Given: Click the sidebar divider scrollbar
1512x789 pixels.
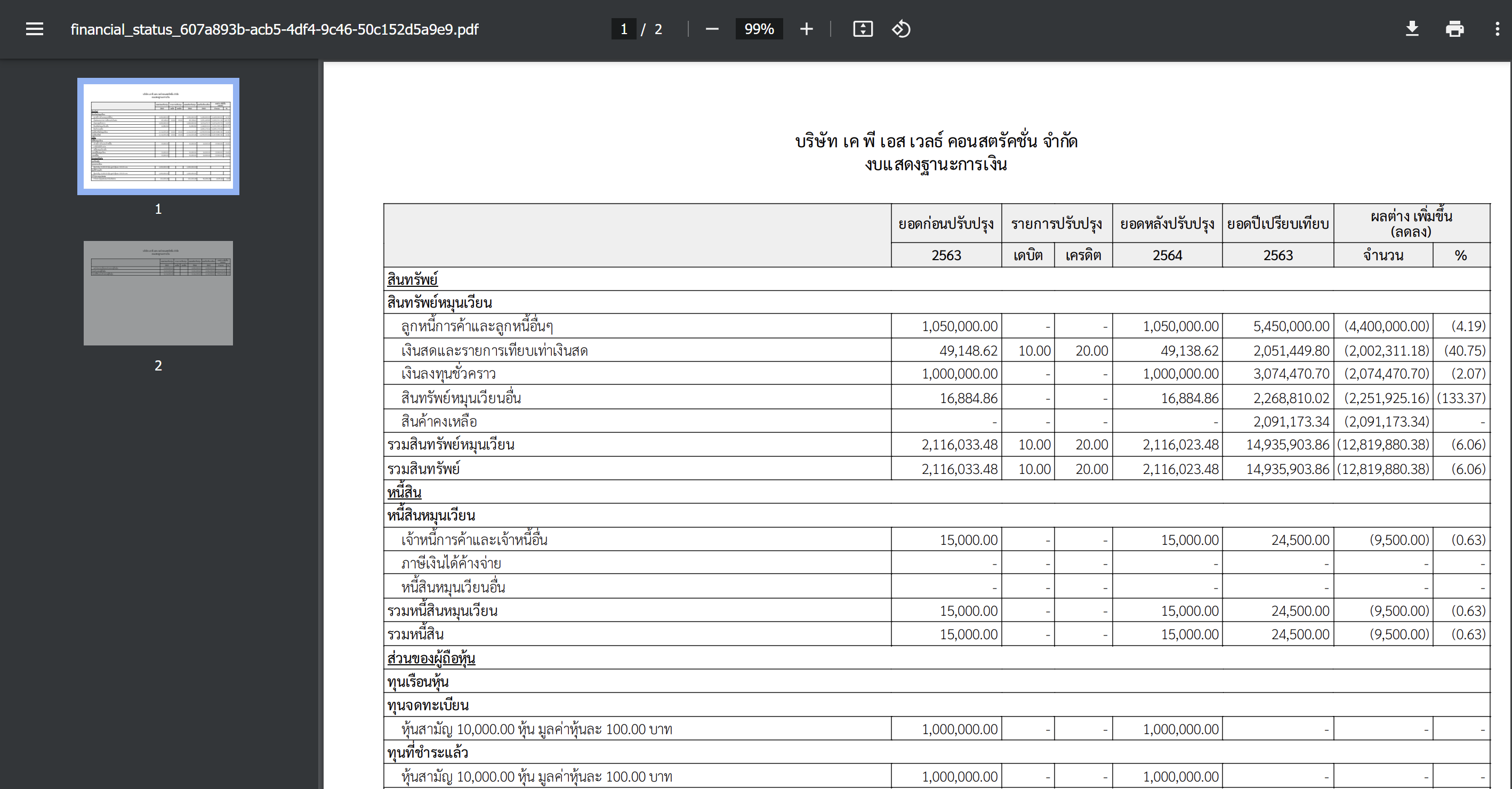Looking at the screenshot, I should 320,423.
